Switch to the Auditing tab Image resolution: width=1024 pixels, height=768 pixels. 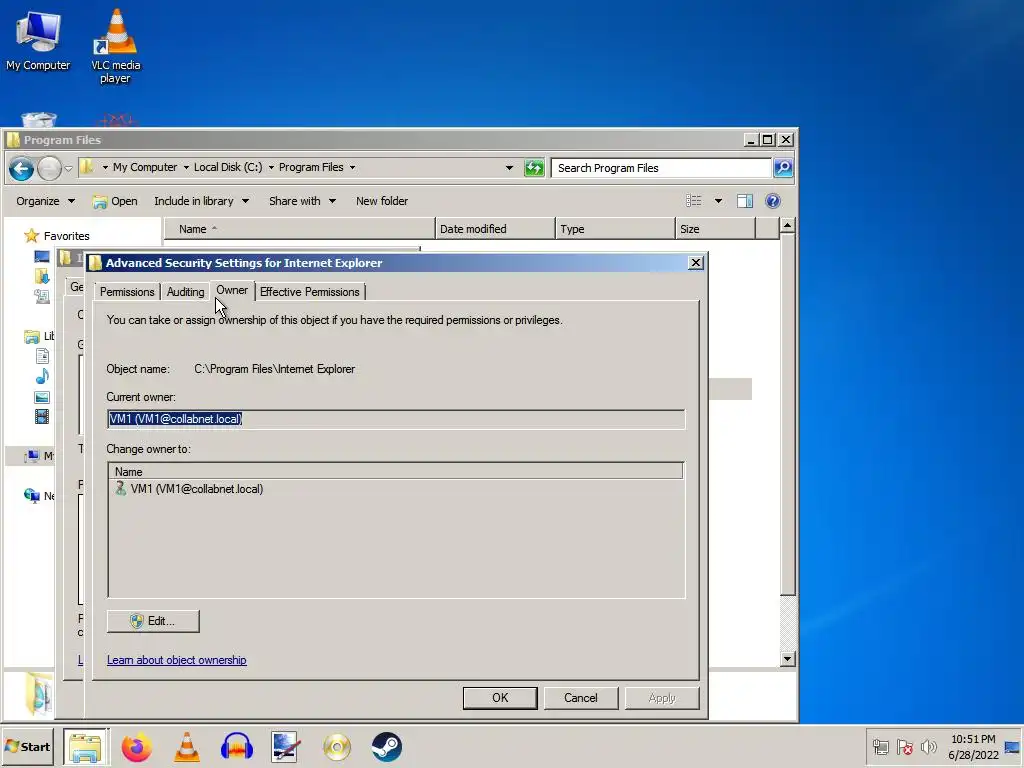tap(185, 292)
